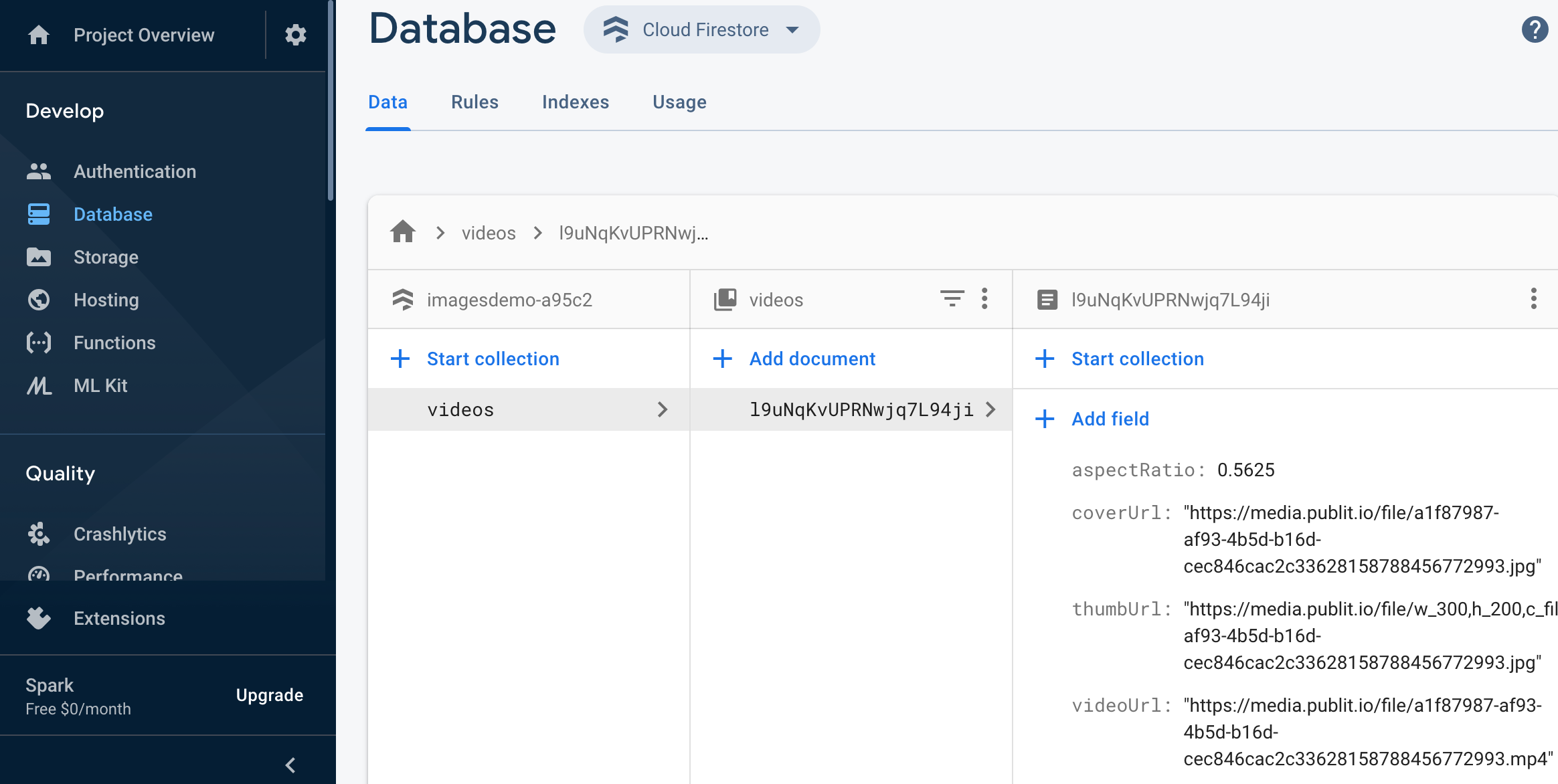Switch to the Rules tab
The width and height of the screenshot is (1558, 784).
pos(474,102)
